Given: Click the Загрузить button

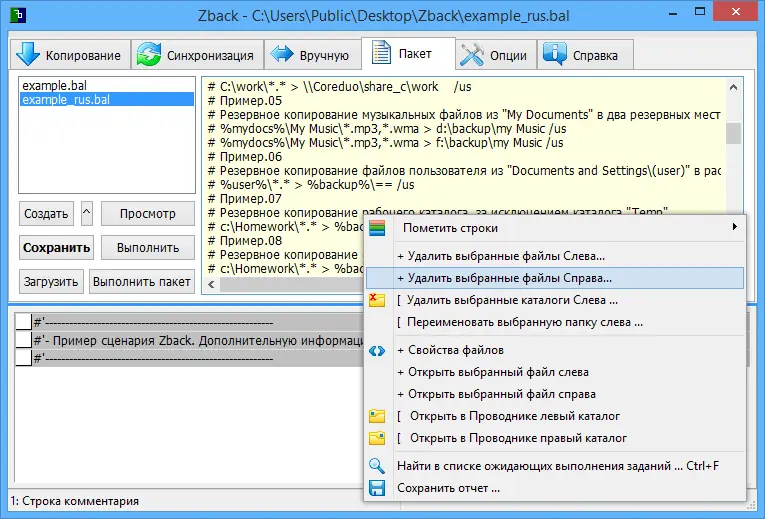Looking at the screenshot, I should [x=51, y=281].
